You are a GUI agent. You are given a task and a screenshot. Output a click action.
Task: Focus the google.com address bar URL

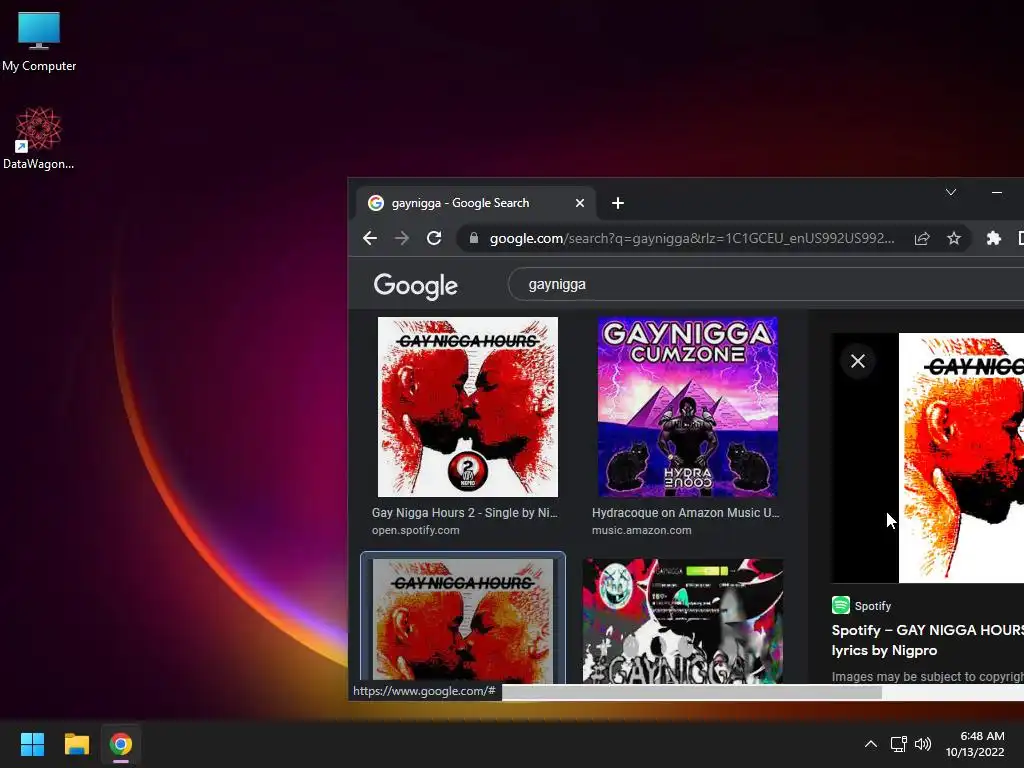click(x=692, y=238)
